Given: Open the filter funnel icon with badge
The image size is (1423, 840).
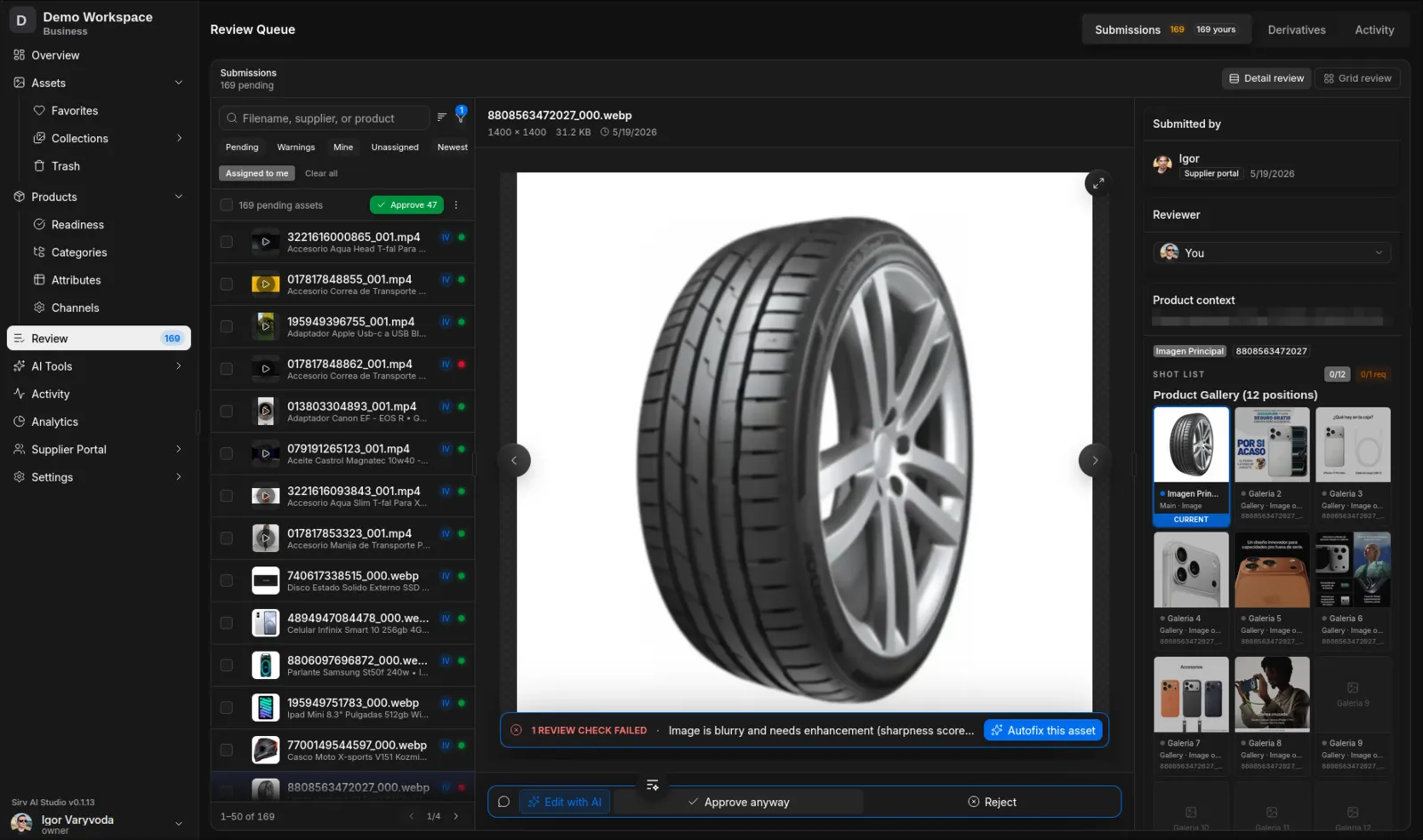Looking at the screenshot, I should coord(461,116).
